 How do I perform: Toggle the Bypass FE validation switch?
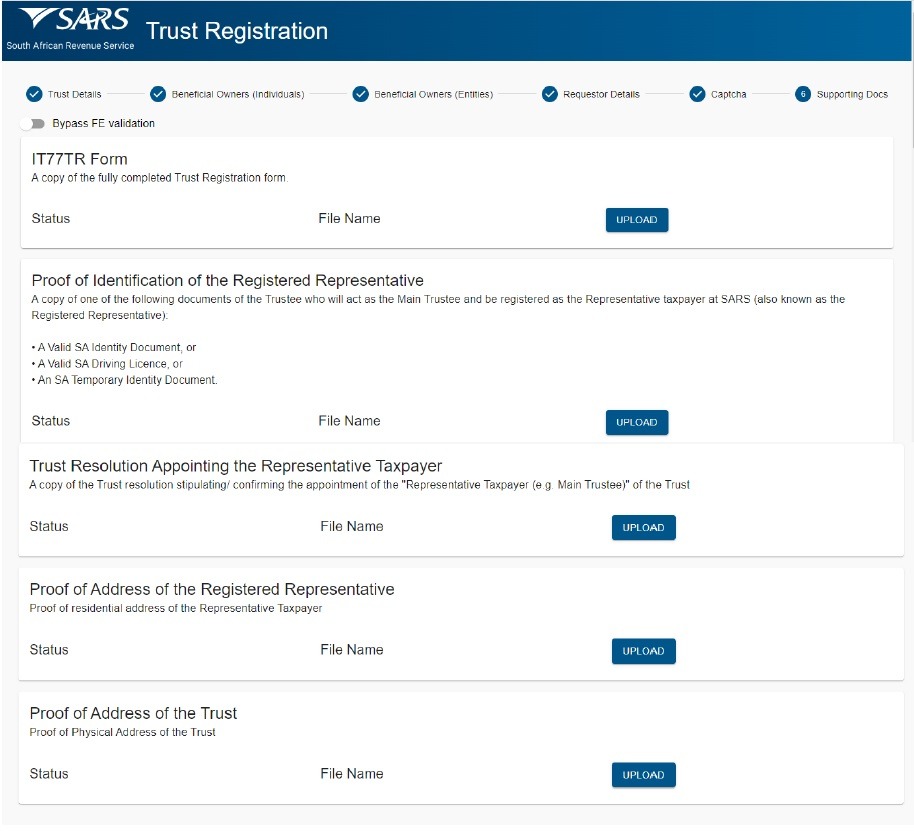(37, 123)
